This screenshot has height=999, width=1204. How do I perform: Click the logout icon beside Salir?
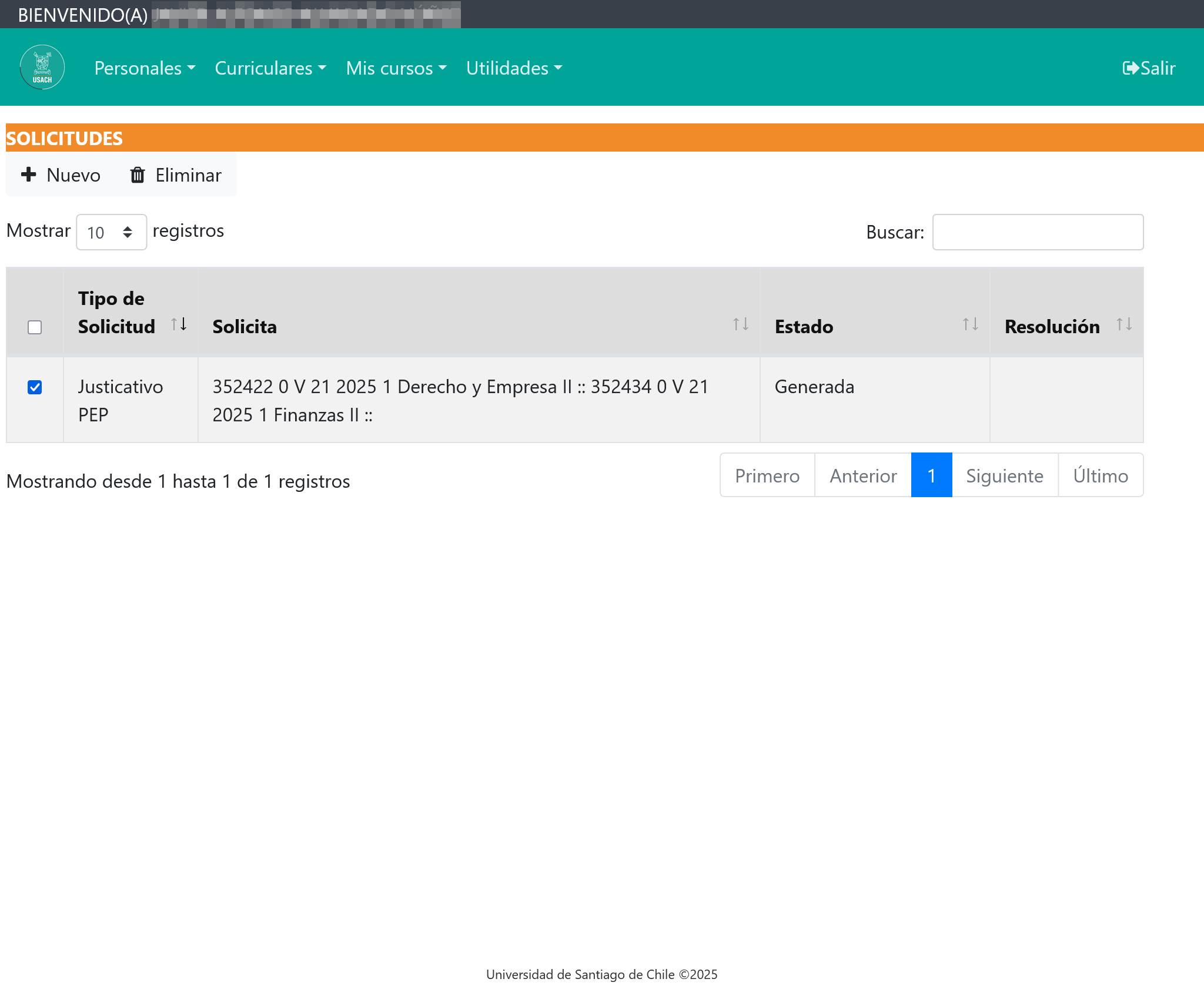pos(1130,68)
